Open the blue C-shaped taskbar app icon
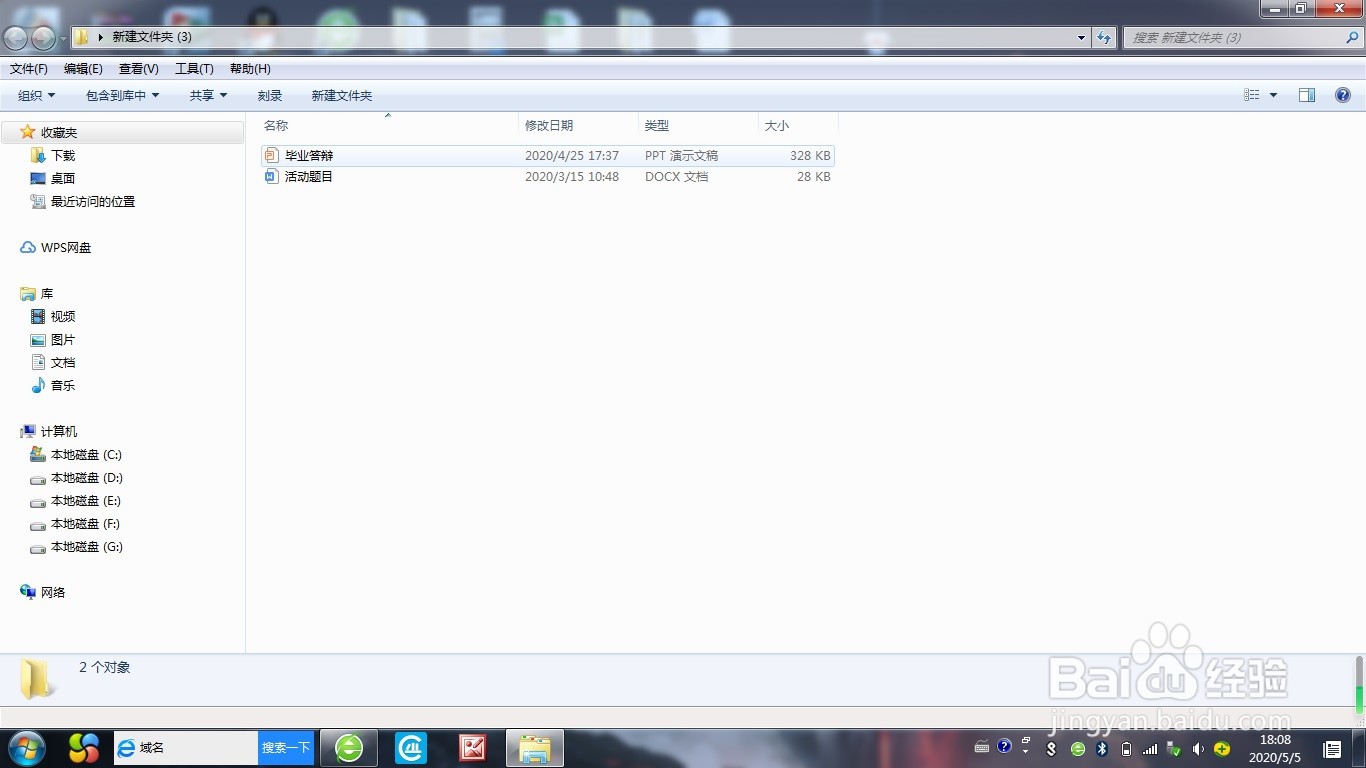 tap(411, 748)
